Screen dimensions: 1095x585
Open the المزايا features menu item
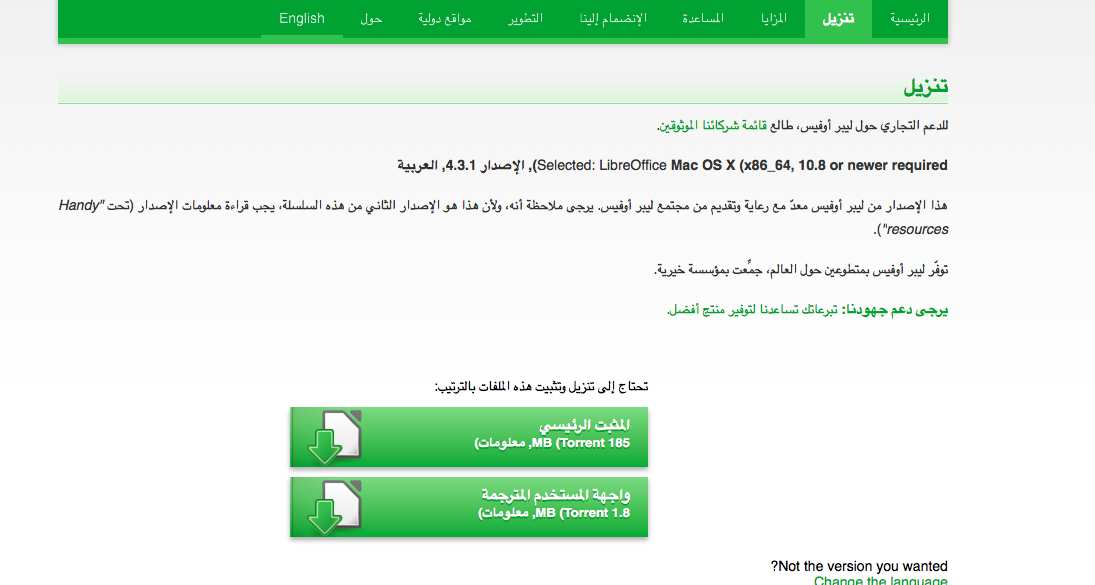click(x=774, y=19)
